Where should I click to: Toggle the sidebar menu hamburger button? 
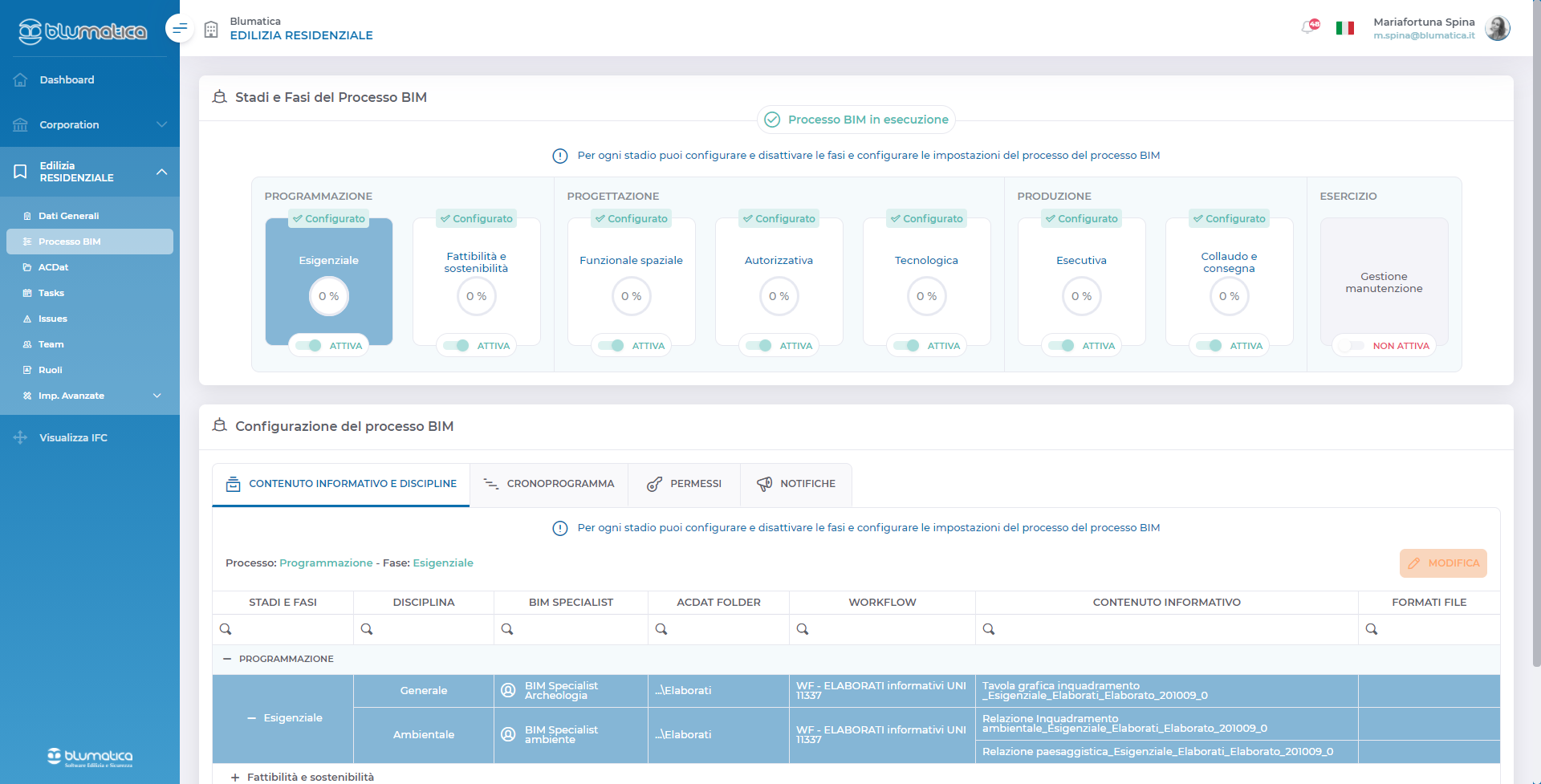click(180, 28)
